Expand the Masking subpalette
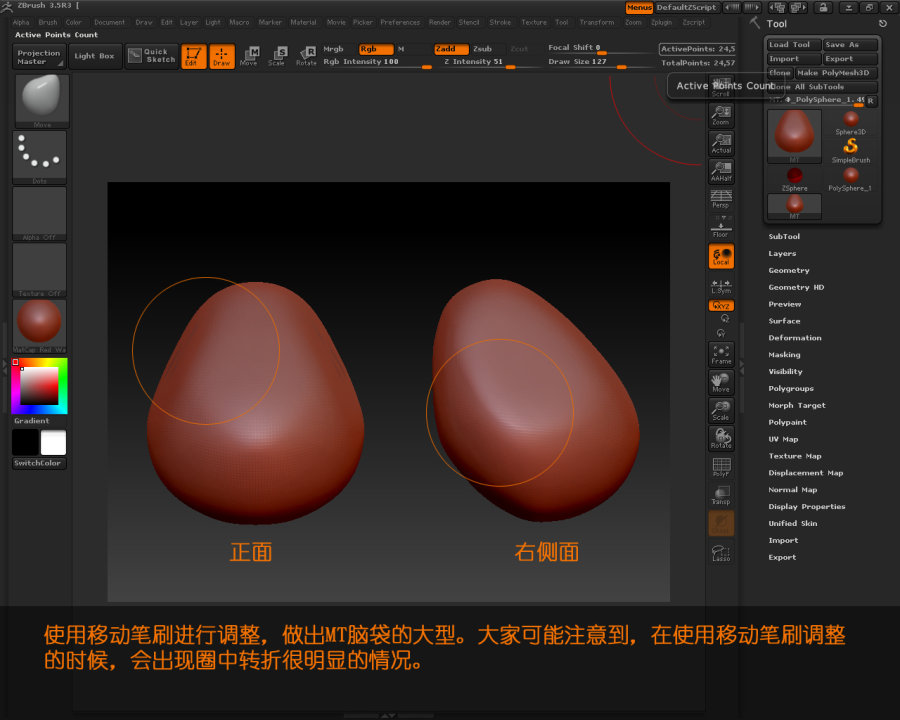The width and height of the screenshot is (900, 720). point(784,355)
